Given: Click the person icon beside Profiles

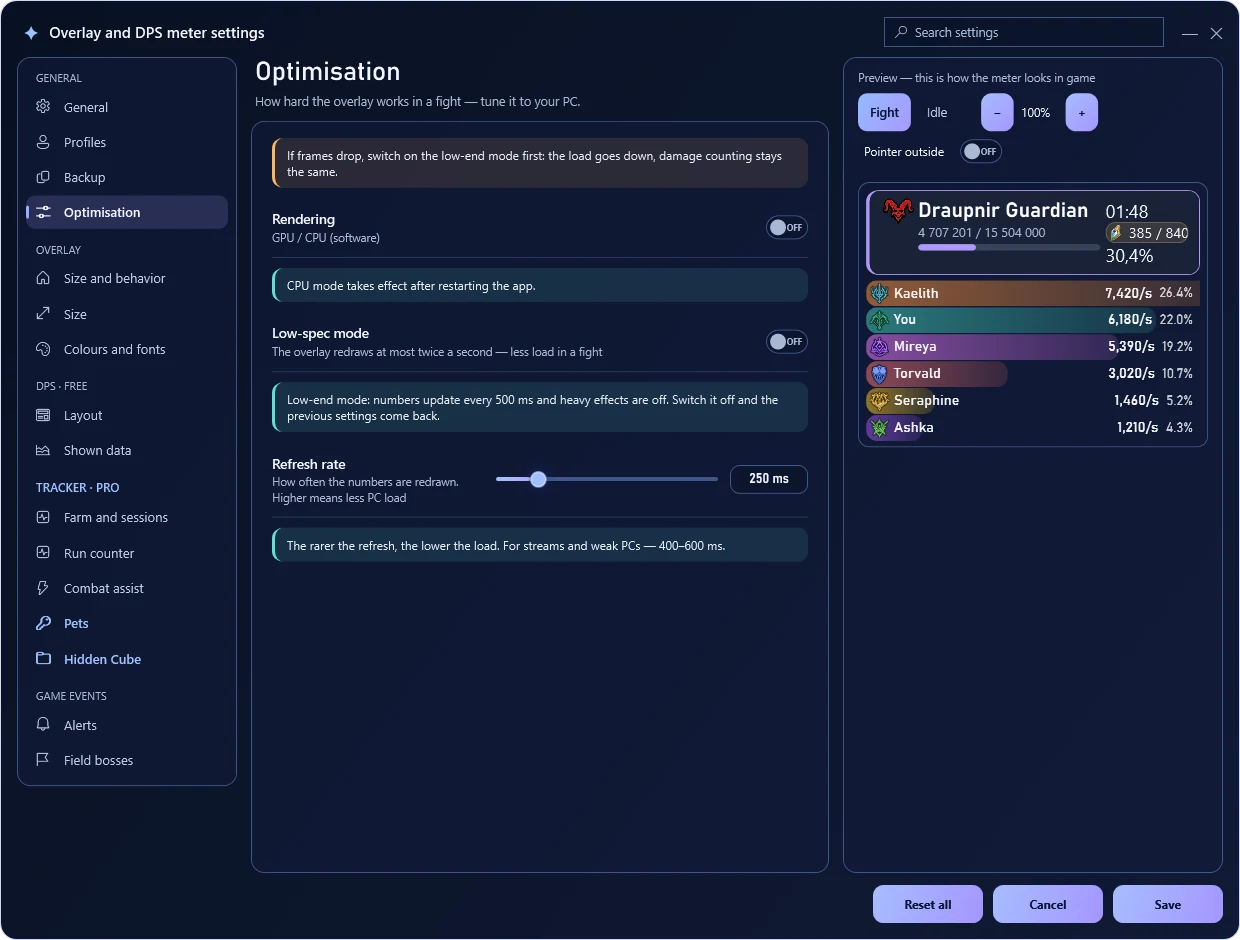Looking at the screenshot, I should [43, 142].
